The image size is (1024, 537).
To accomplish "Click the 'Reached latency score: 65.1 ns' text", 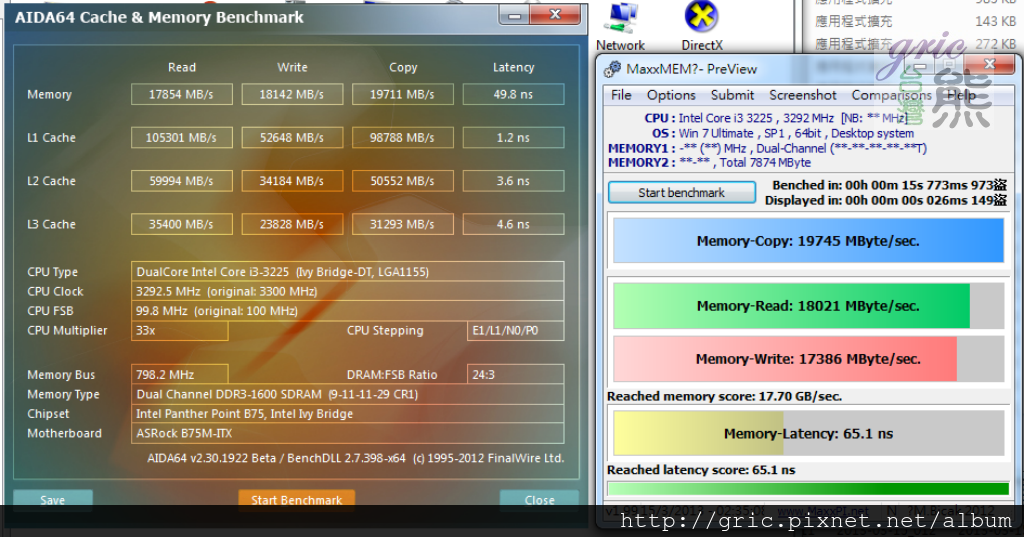I will point(701,470).
